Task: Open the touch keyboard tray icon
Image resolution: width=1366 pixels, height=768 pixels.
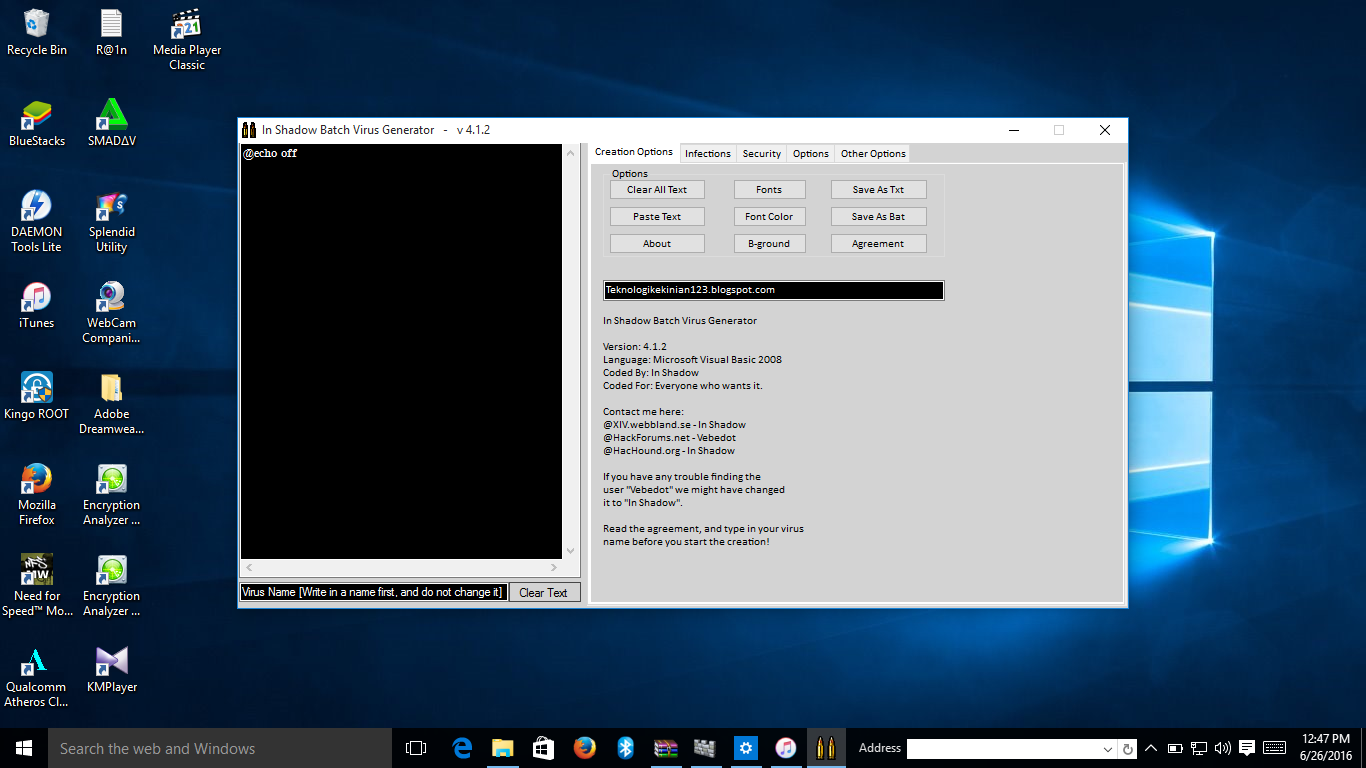Action: 1274,748
